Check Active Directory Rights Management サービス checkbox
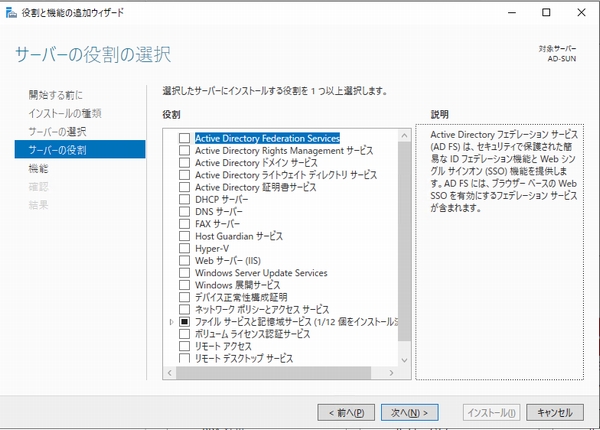Image resolution: width=600 pixels, height=430 pixels. coord(184,150)
